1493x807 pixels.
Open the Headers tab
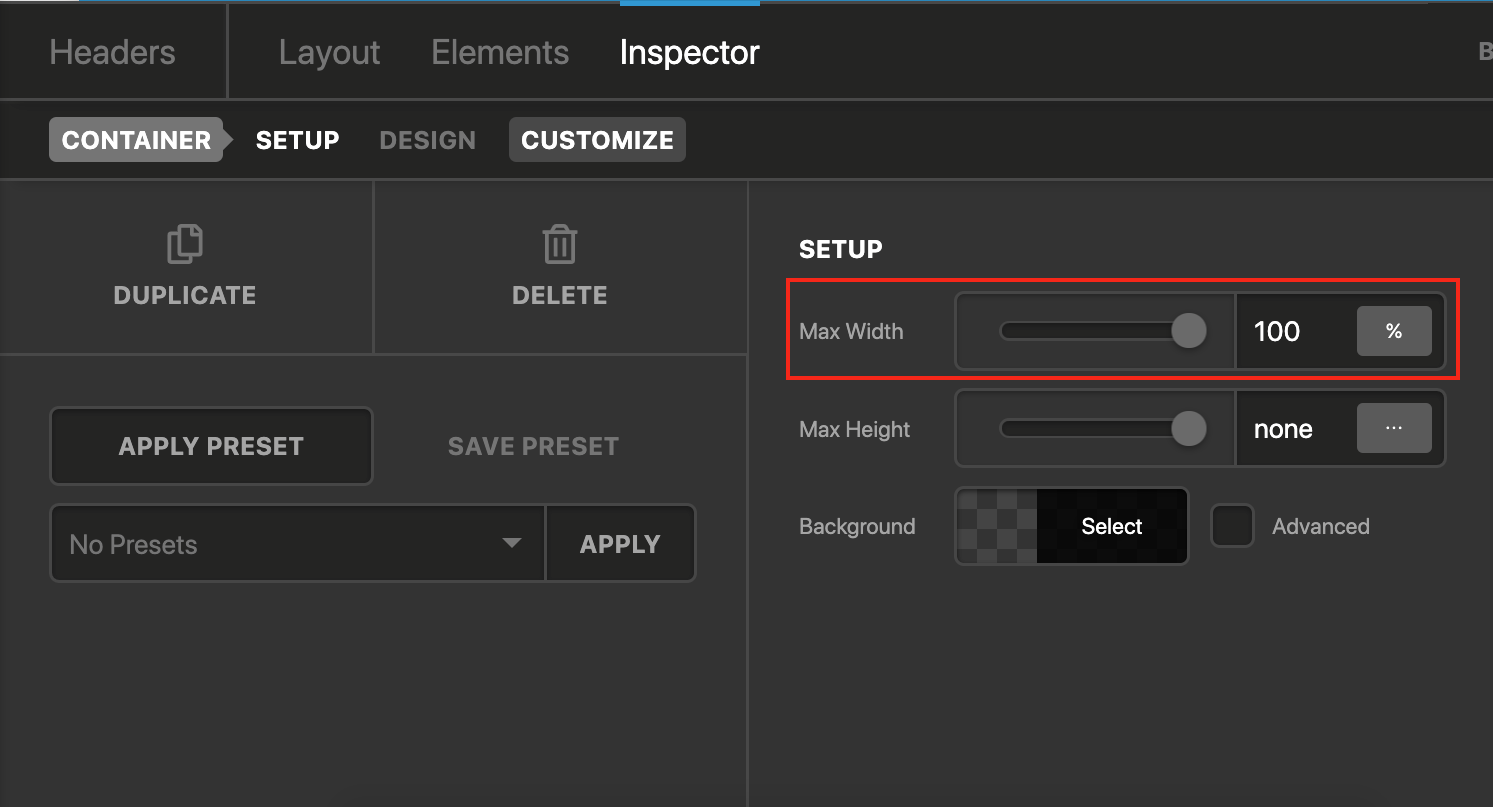(112, 52)
